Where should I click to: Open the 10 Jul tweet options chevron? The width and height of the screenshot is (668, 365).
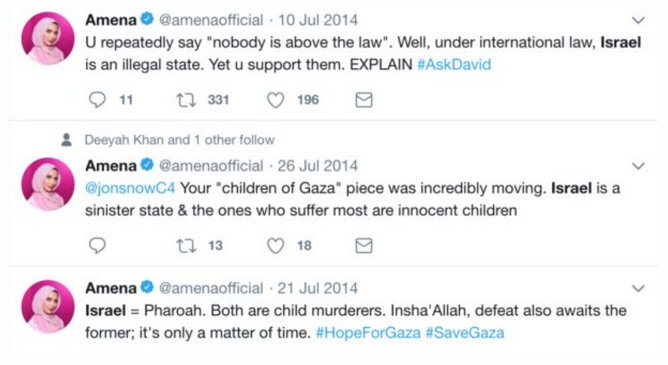[x=638, y=20]
